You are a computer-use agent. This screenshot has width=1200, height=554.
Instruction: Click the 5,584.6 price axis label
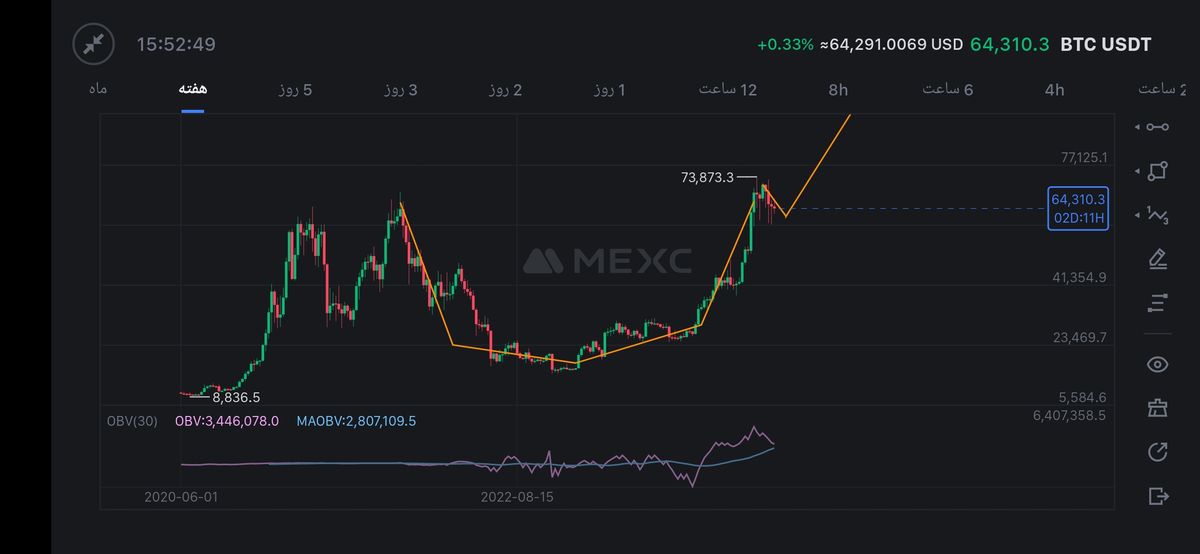click(x=1083, y=397)
